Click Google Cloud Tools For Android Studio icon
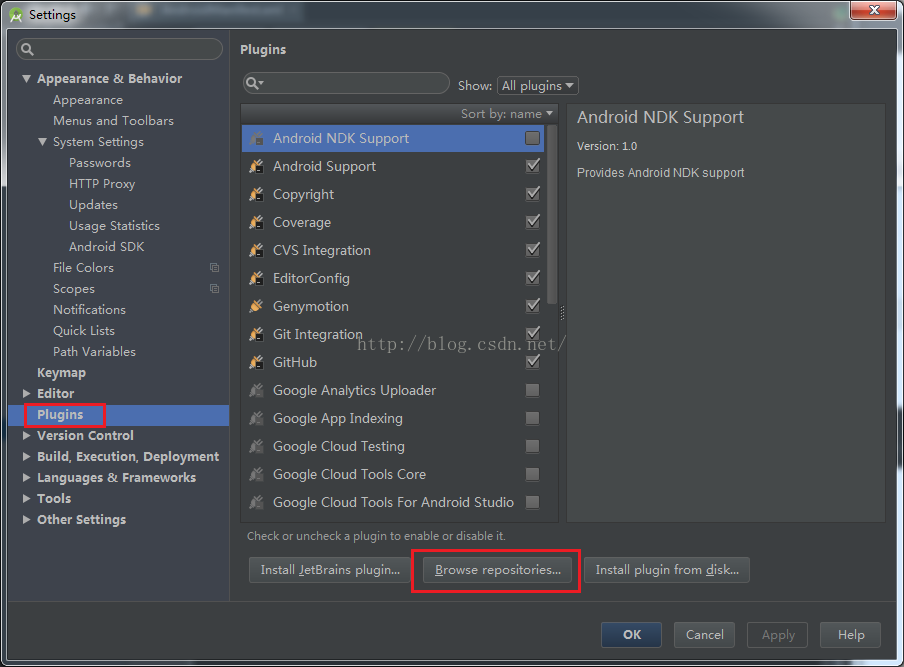This screenshot has width=904, height=667. tap(257, 502)
